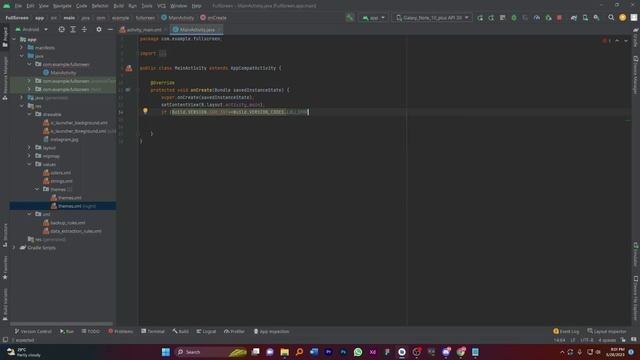Select MainActivity in project tree

(x=60, y=73)
